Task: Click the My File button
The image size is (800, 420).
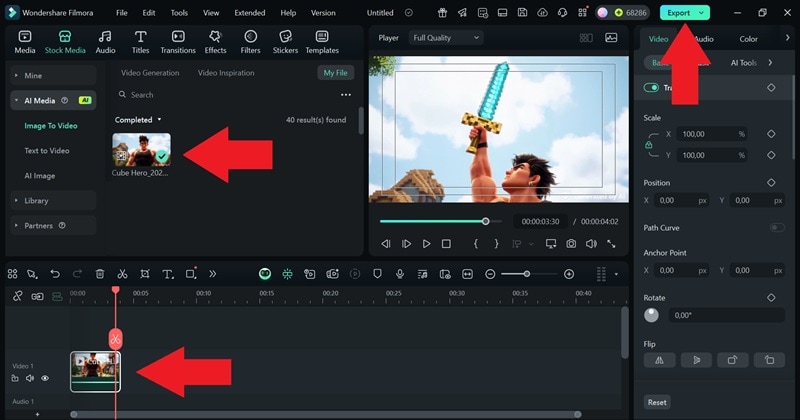Action: point(335,72)
